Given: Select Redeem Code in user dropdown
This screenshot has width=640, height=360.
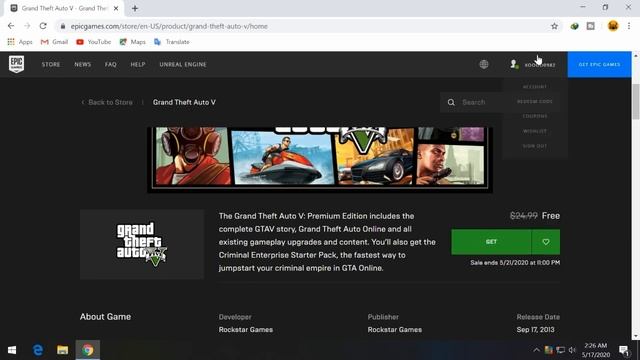Looking at the screenshot, I should [535, 101].
